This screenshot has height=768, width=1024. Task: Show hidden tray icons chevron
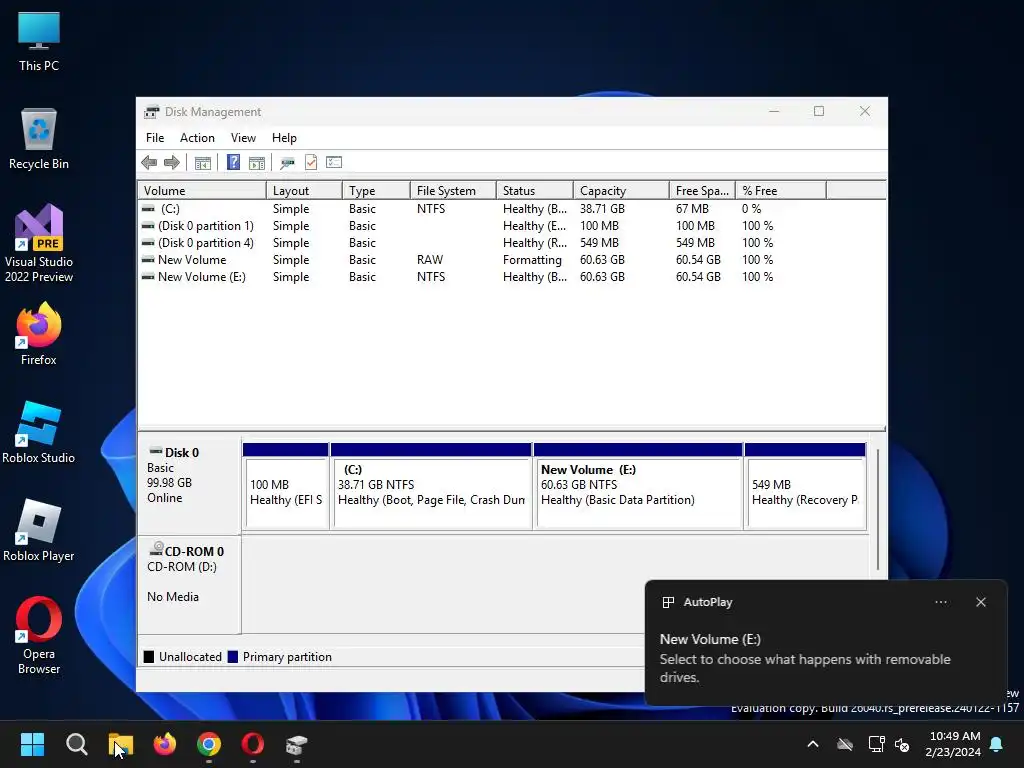[x=813, y=744]
